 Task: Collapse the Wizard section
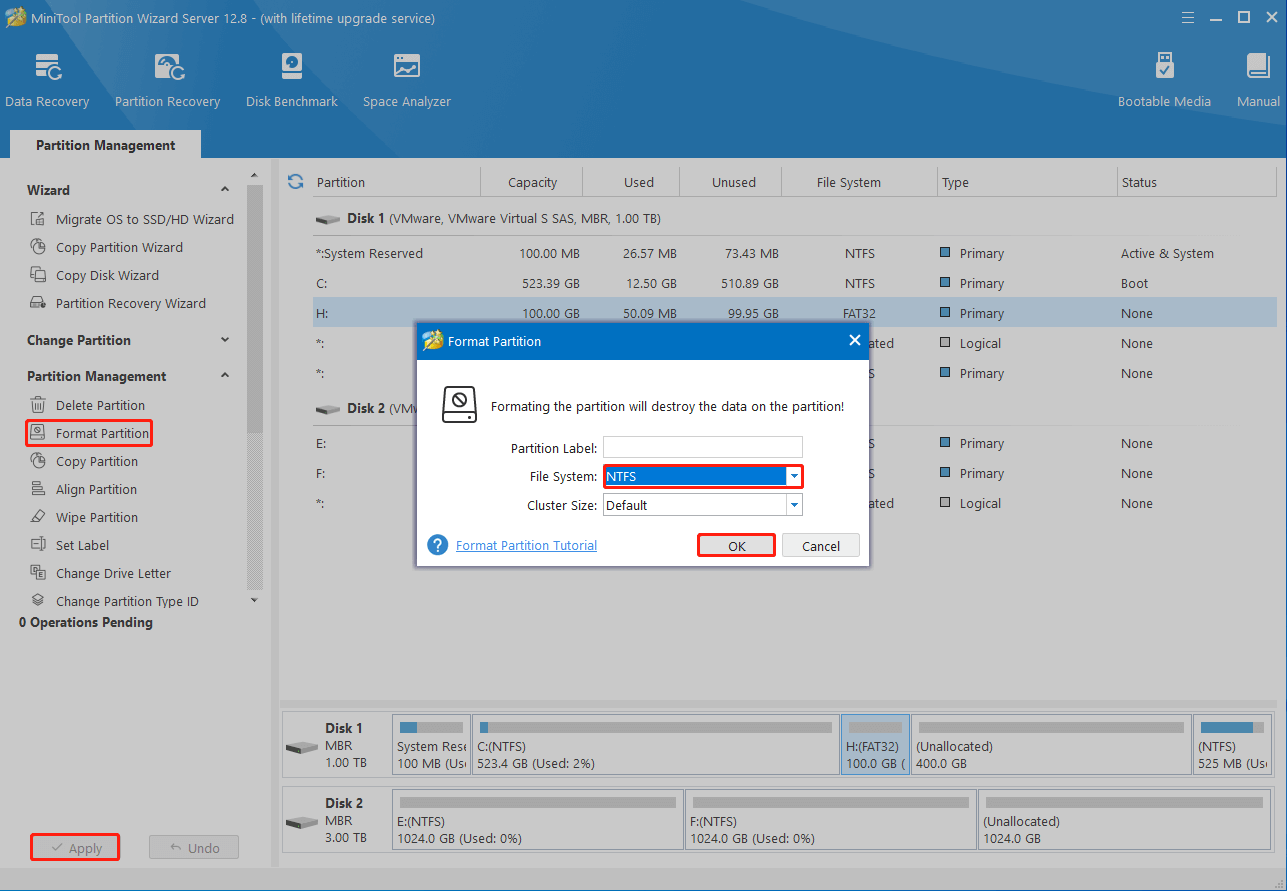click(225, 190)
